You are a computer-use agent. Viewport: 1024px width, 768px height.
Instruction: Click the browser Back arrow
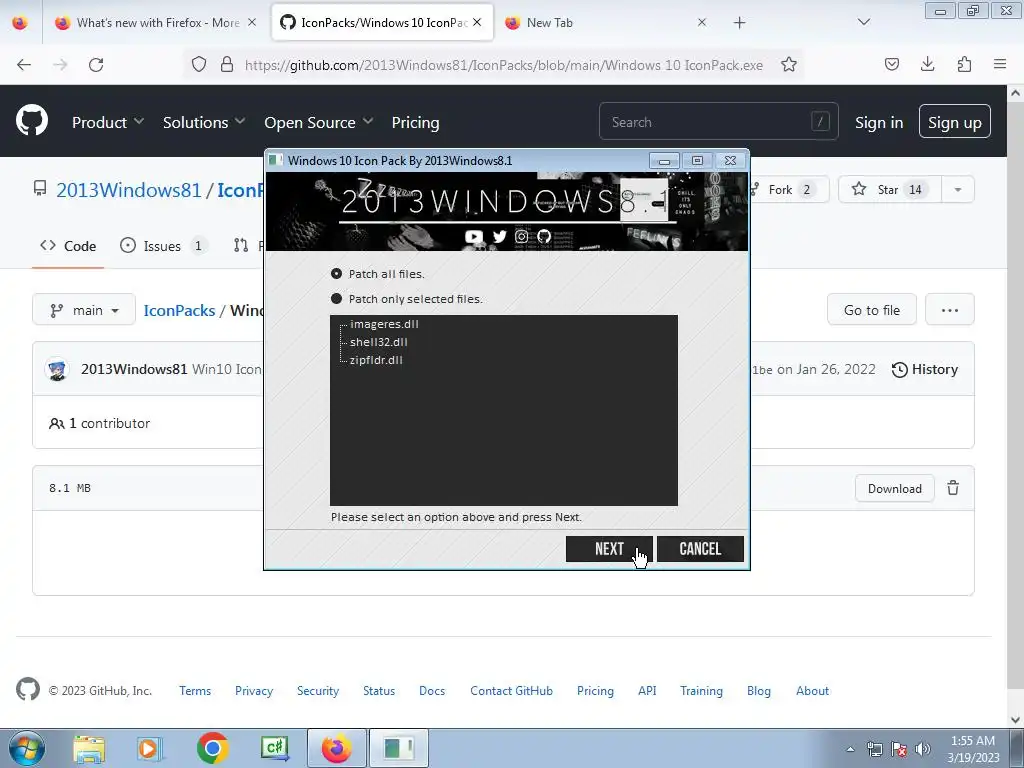(x=24, y=65)
